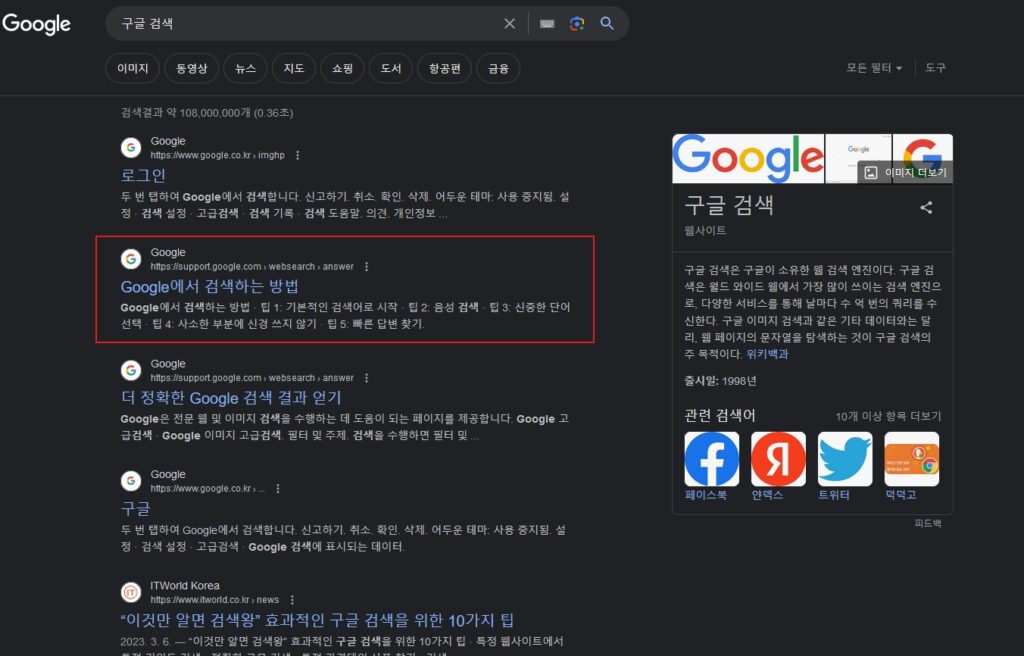1024x656 pixels.
Task: Click the 구글 검색 title in the knowledge panel
Action: [x=729, y=205]
